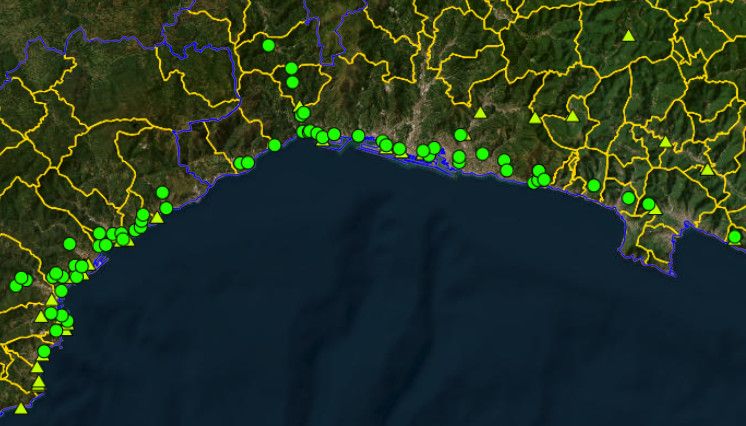Image resolution: width=746 pixels, height=426 pixels.
Task: Click lower circle of the two stacked inland circles
Action: click(x=292, y=82)
